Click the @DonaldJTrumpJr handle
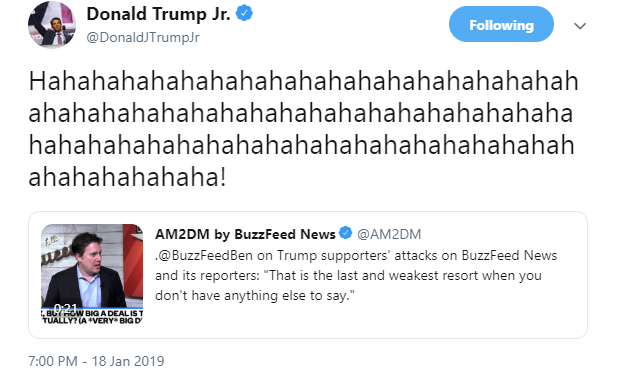622x379 pixels. [143, 37]
